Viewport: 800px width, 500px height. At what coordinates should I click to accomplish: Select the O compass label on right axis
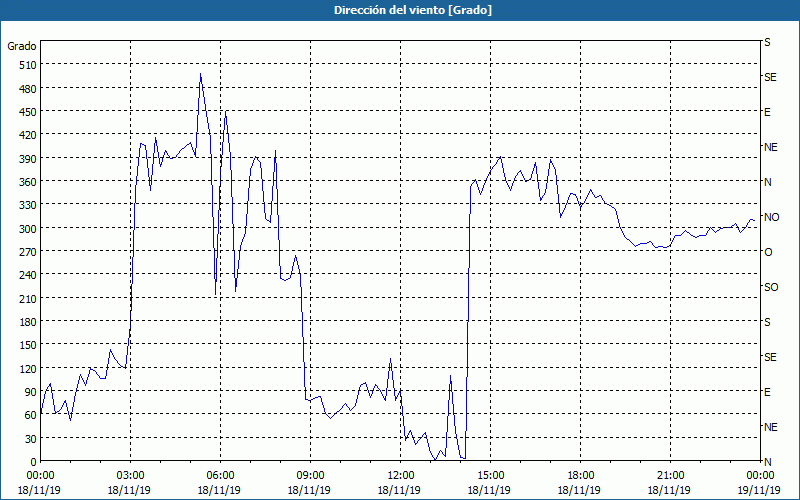coord(768,252)
